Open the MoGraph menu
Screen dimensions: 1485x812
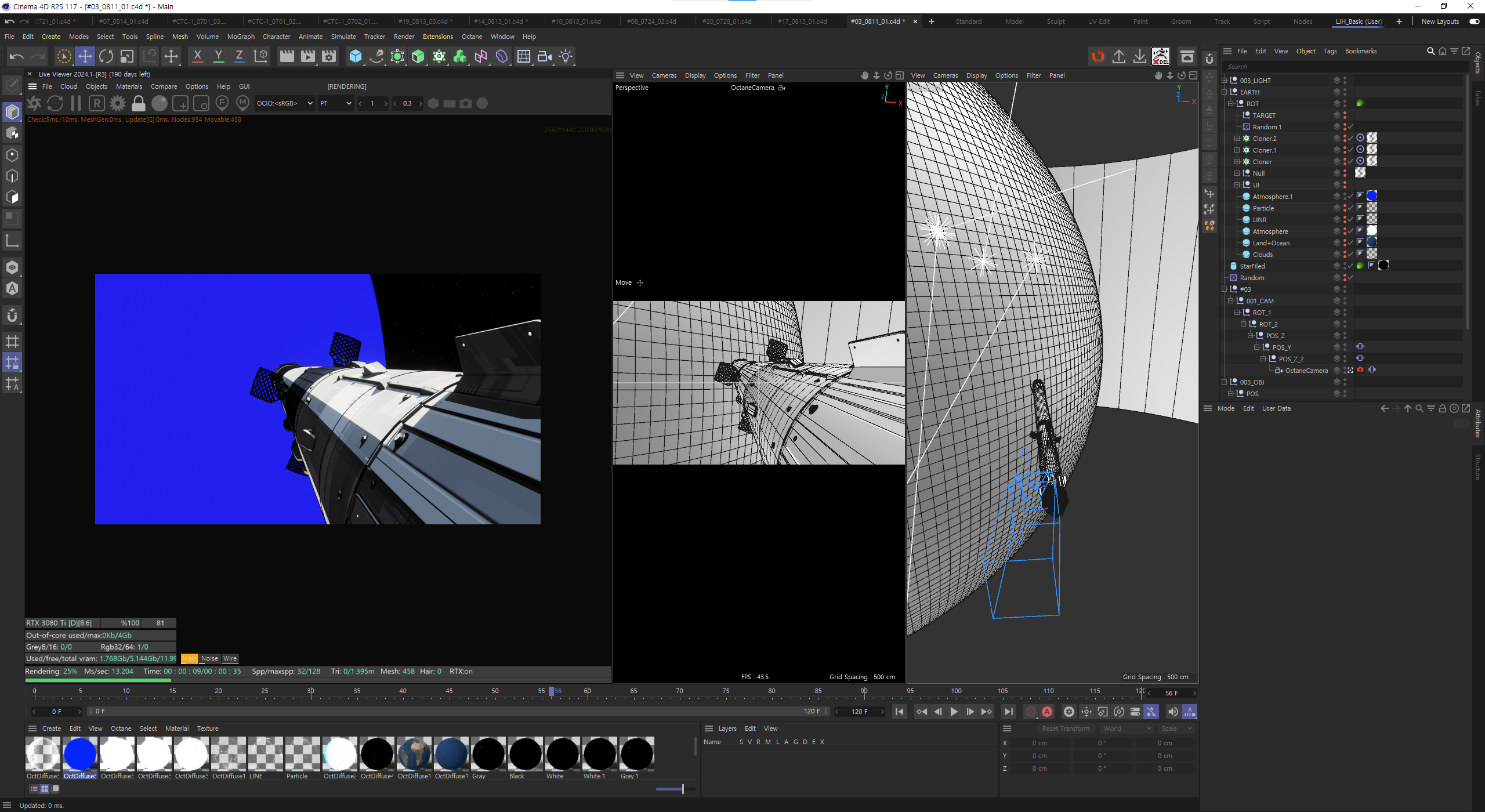coord(241,37)
